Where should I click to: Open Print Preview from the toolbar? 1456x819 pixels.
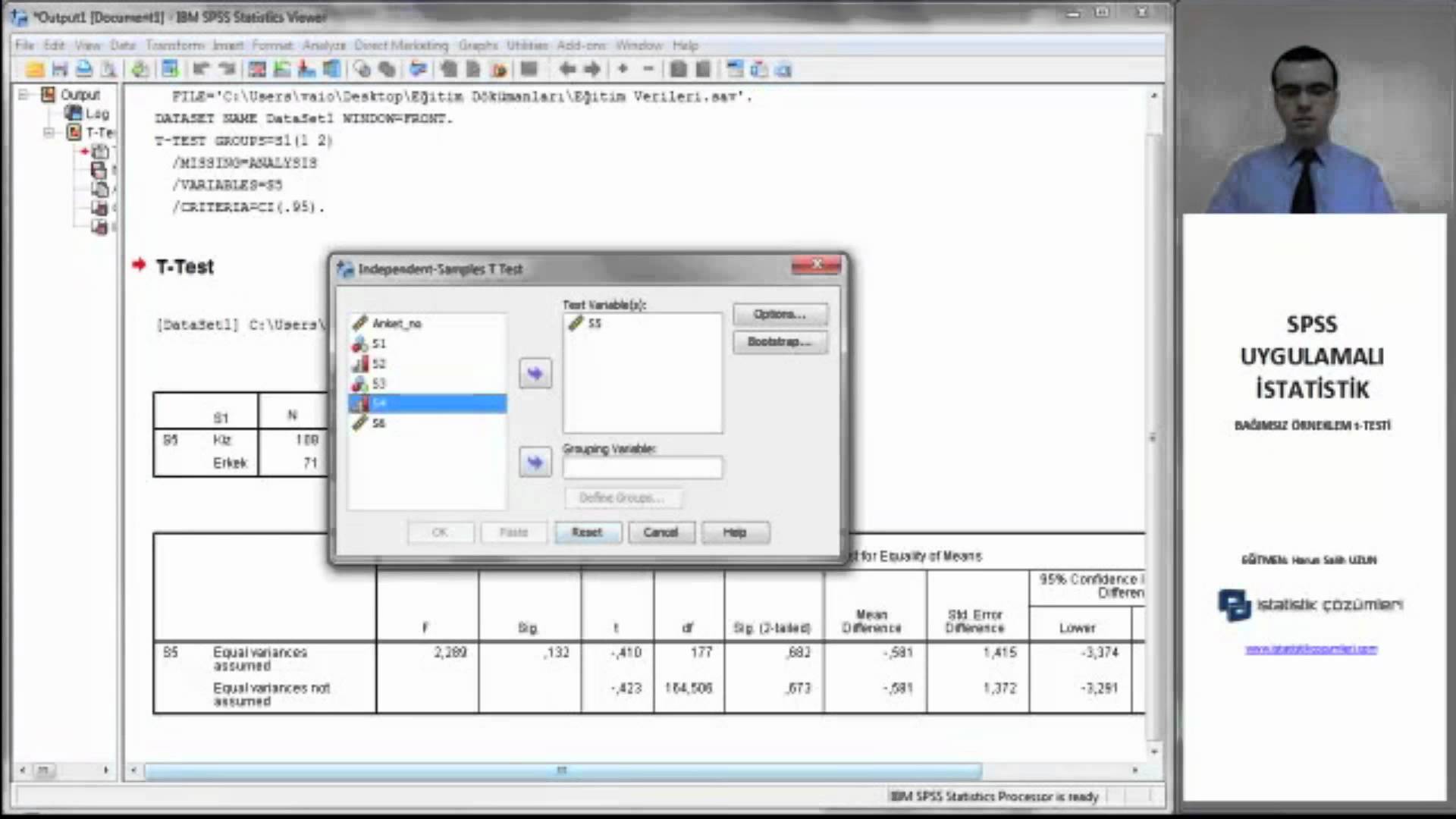pos(109,70)
